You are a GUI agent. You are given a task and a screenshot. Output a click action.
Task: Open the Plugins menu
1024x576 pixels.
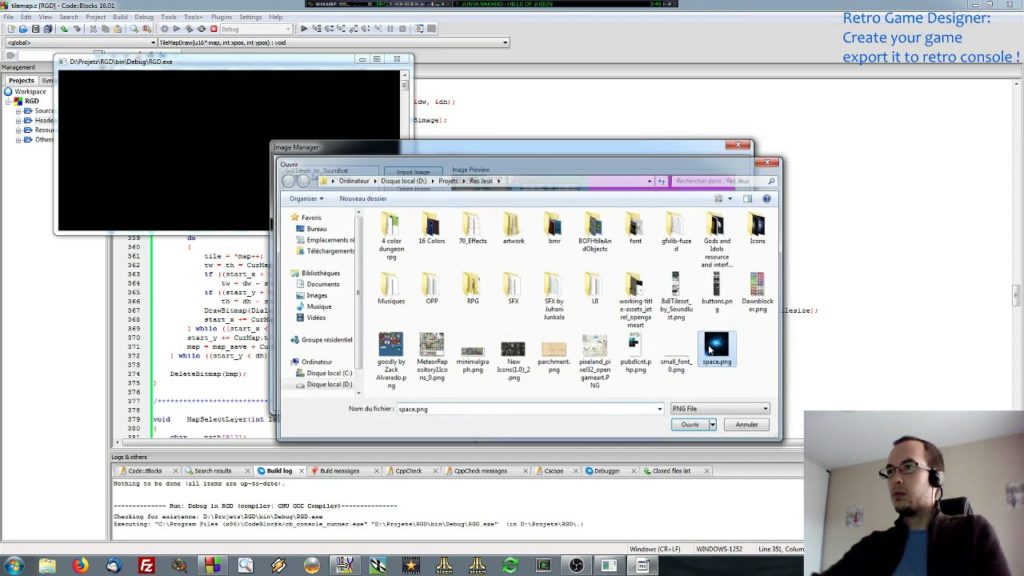coord(221,17)
